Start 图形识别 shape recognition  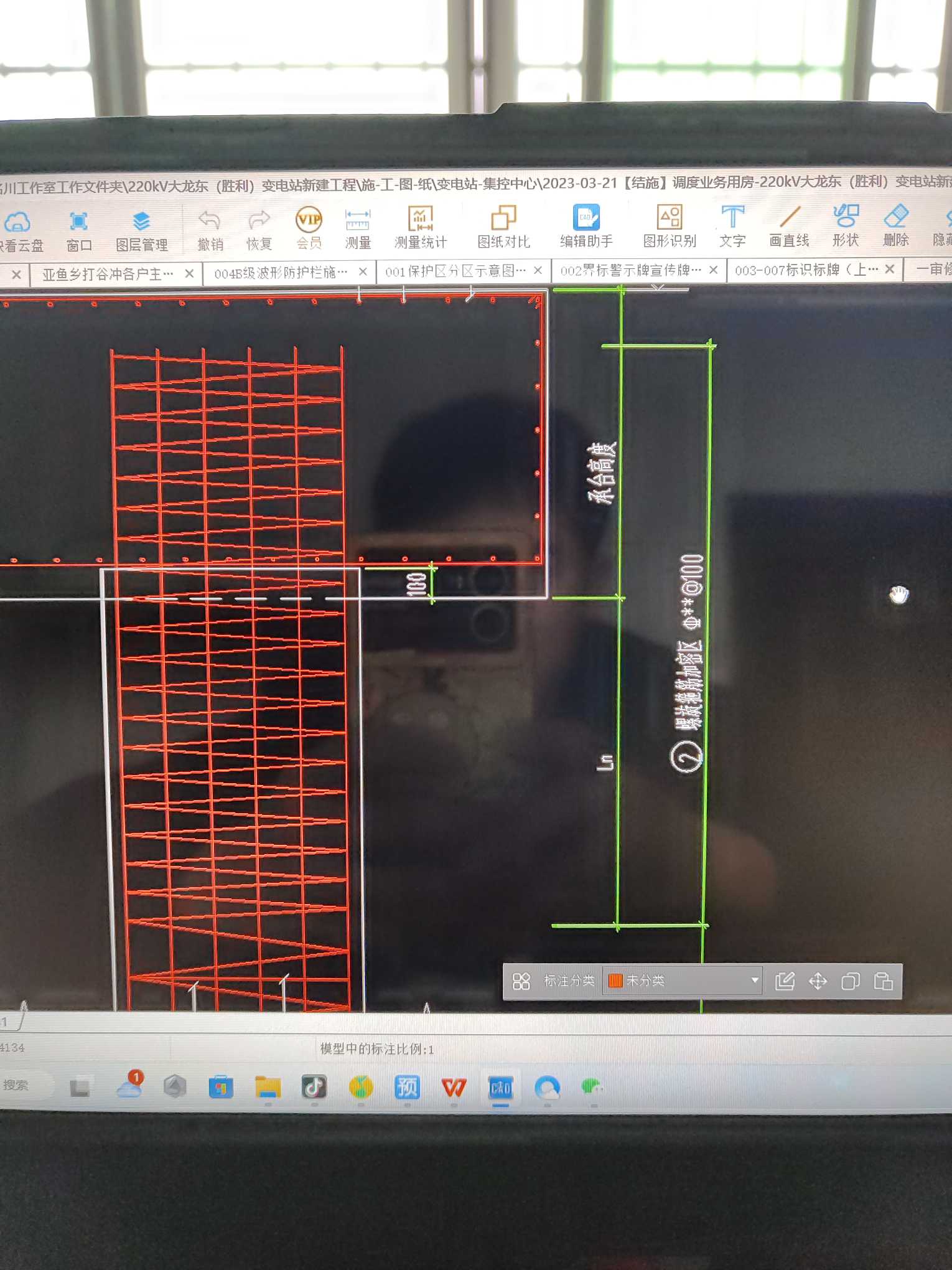click(x=670, y=227)
